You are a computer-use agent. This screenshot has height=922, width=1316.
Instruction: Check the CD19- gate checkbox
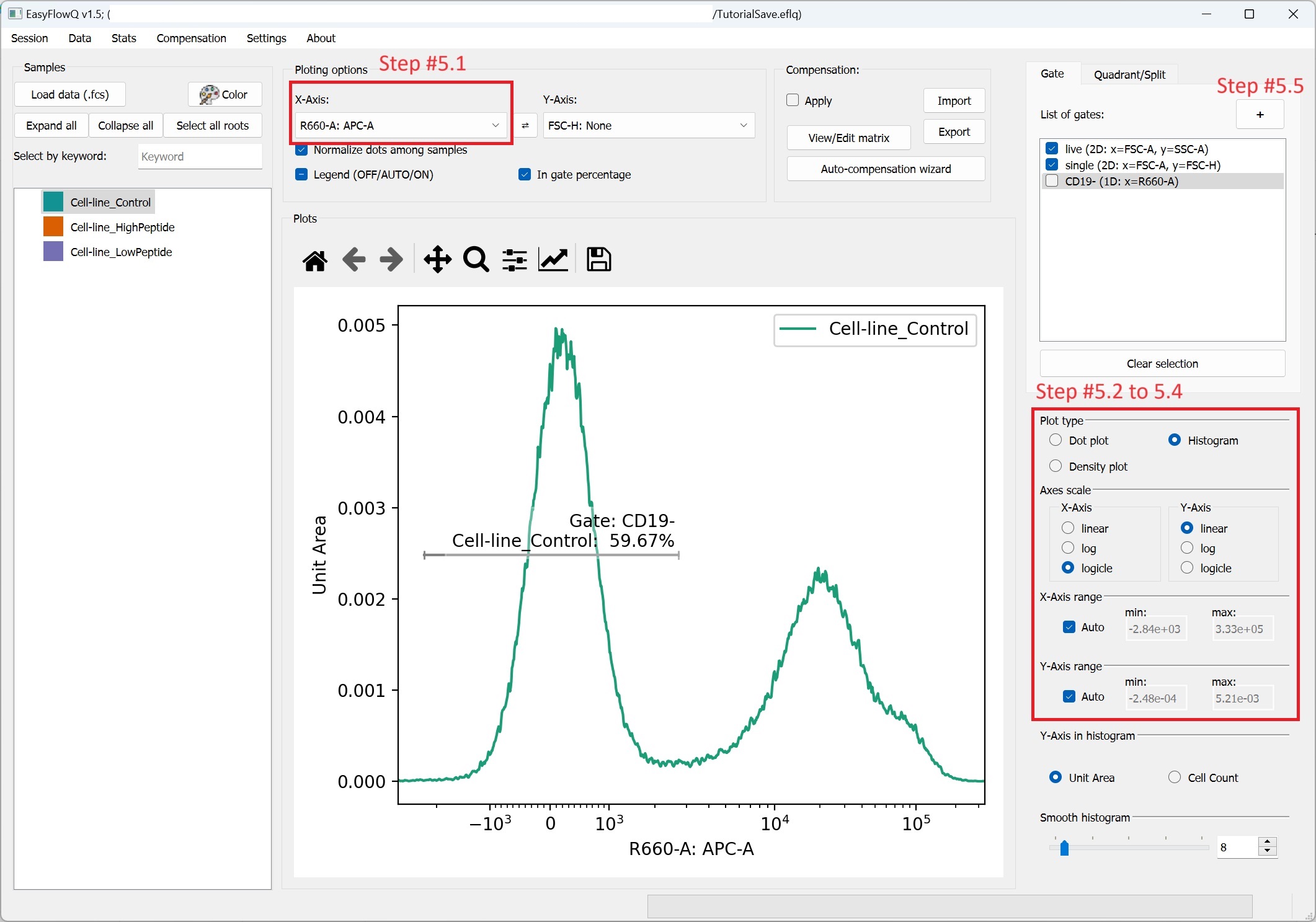click(1052, 181)
